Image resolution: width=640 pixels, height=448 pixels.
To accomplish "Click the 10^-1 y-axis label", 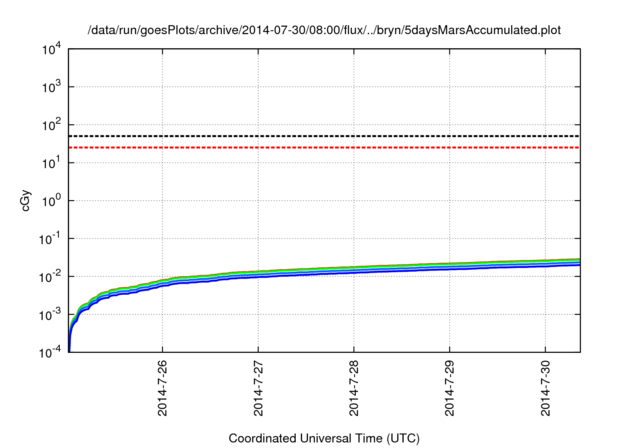I will coord(49,239).
